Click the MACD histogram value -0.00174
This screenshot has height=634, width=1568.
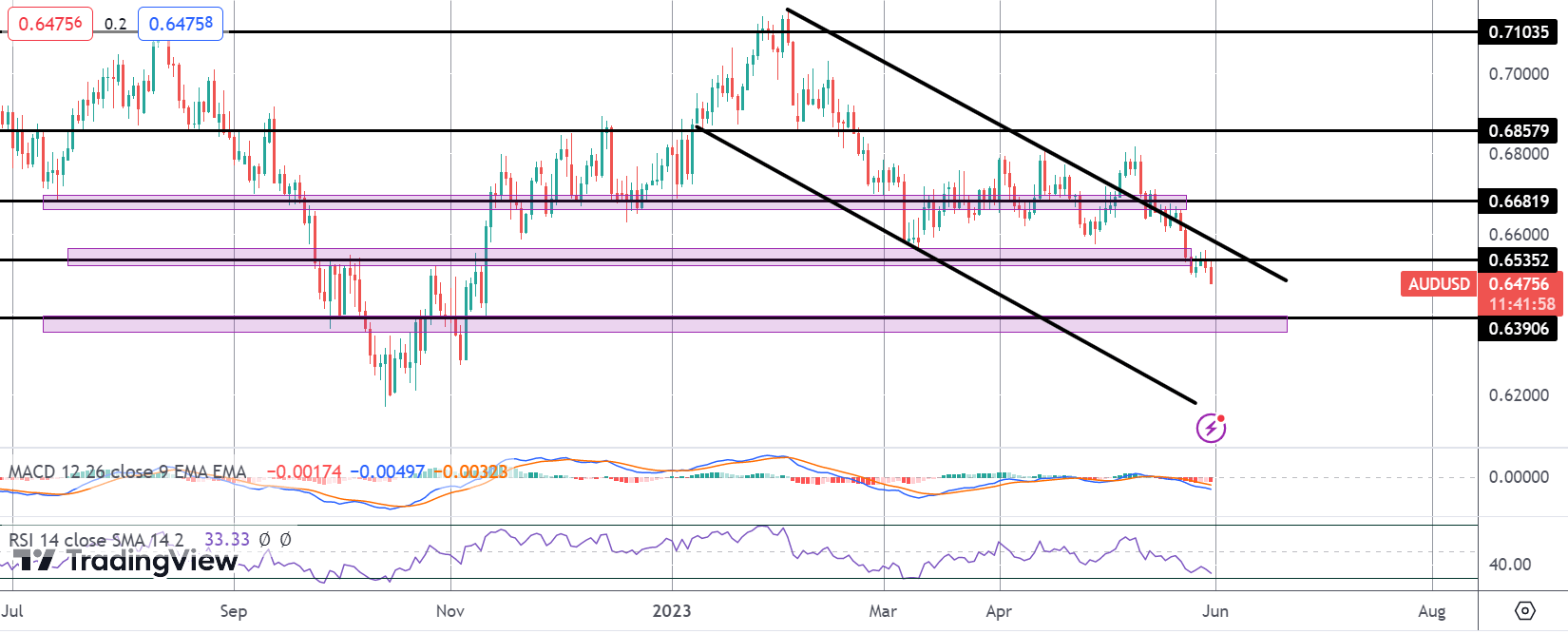[304, 472]
